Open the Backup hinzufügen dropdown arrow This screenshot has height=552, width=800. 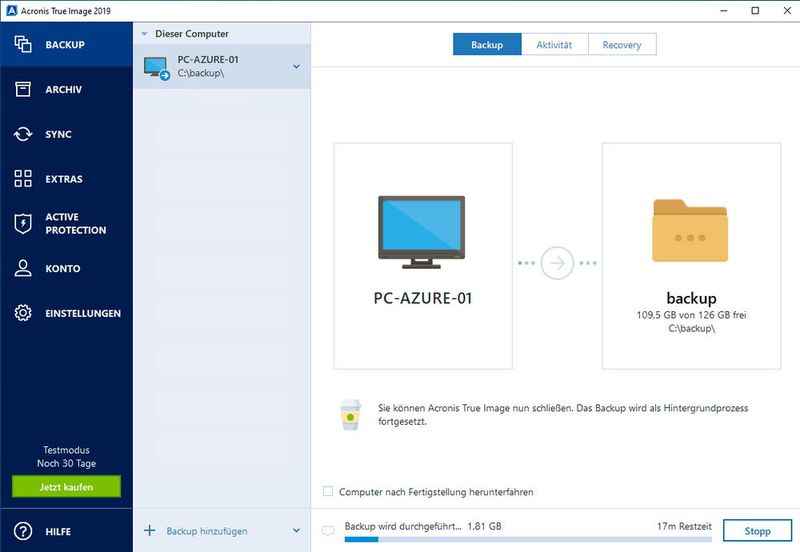coord(296,531)
